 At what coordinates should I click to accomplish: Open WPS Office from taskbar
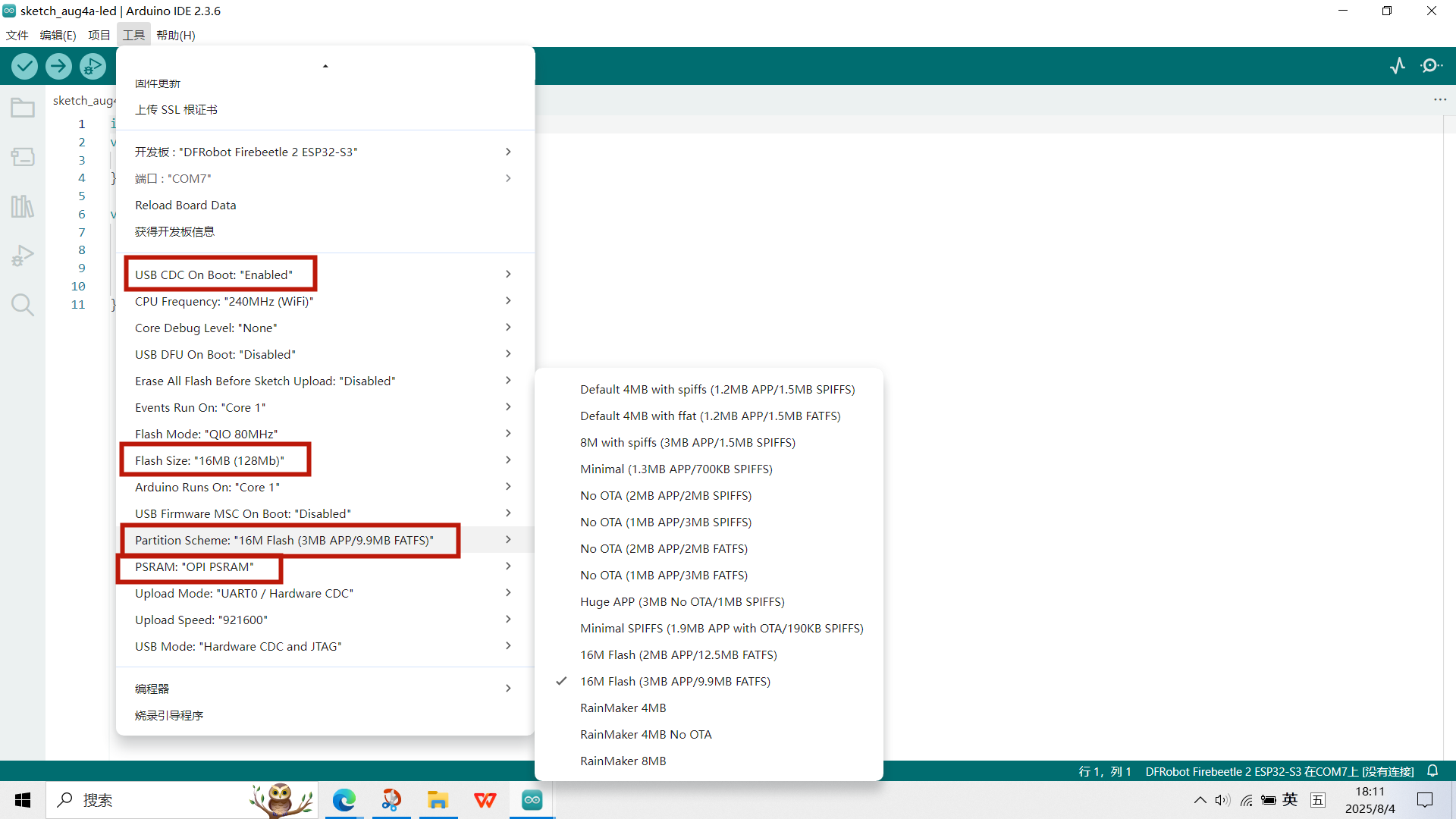tap(485, 800)
